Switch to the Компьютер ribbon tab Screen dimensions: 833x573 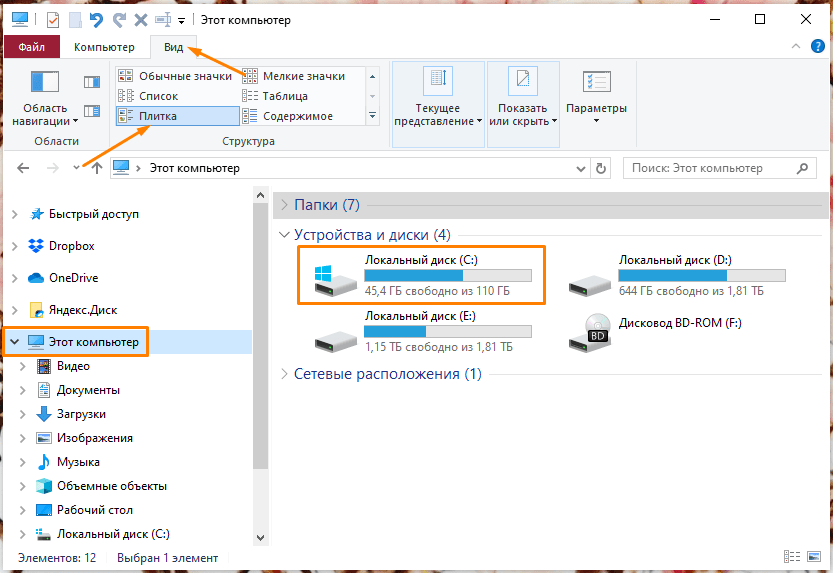[x=104, y=47]
